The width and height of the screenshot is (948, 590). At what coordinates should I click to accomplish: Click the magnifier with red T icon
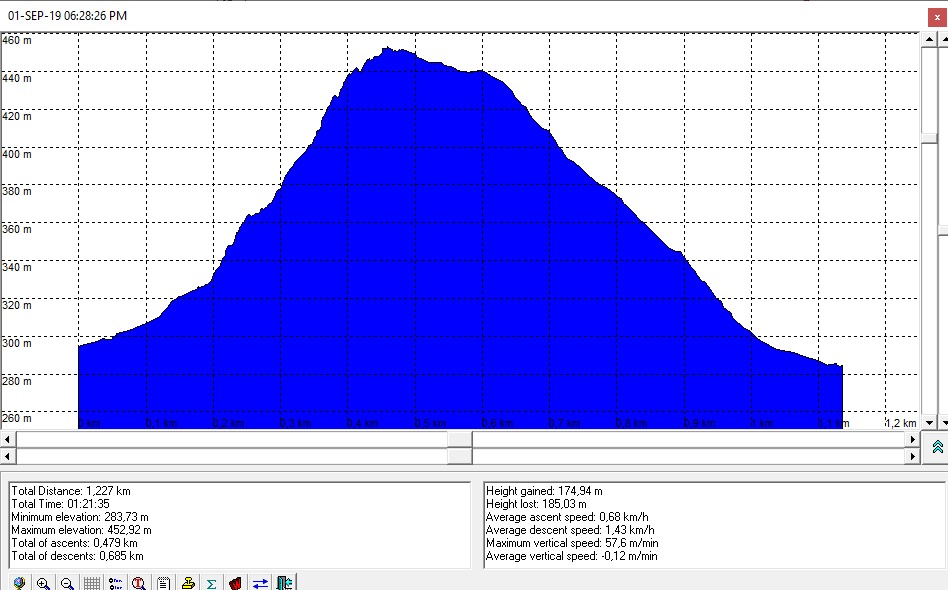(139, 583)
